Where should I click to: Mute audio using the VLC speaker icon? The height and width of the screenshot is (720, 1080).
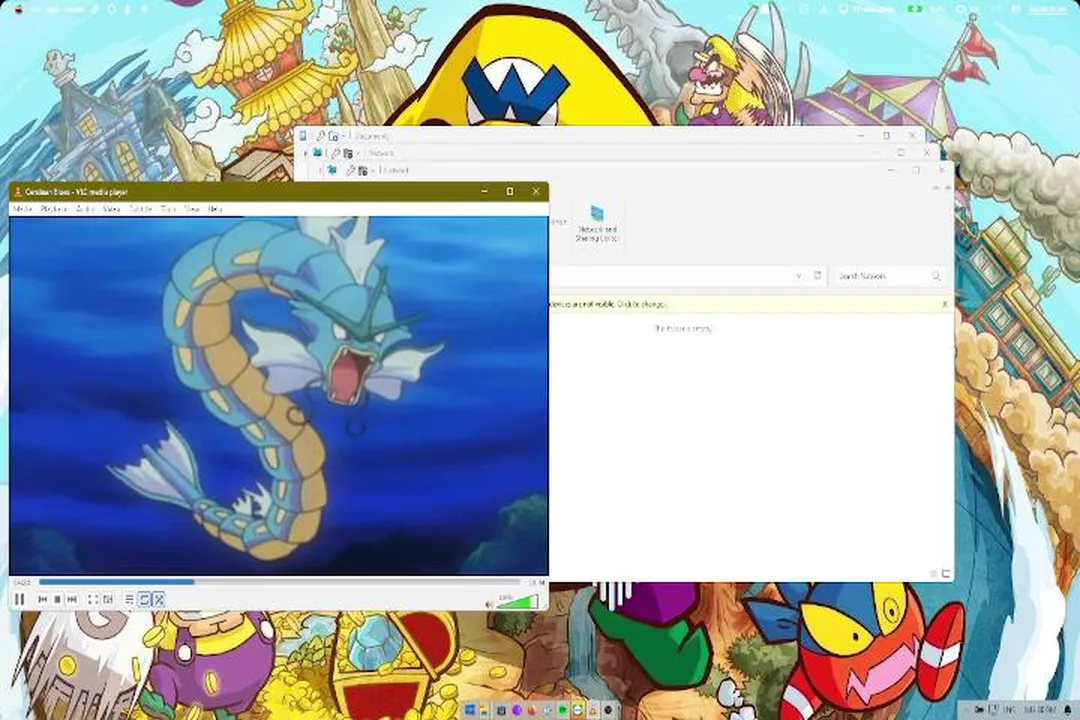pyautogui.click(x=489, y=604)
